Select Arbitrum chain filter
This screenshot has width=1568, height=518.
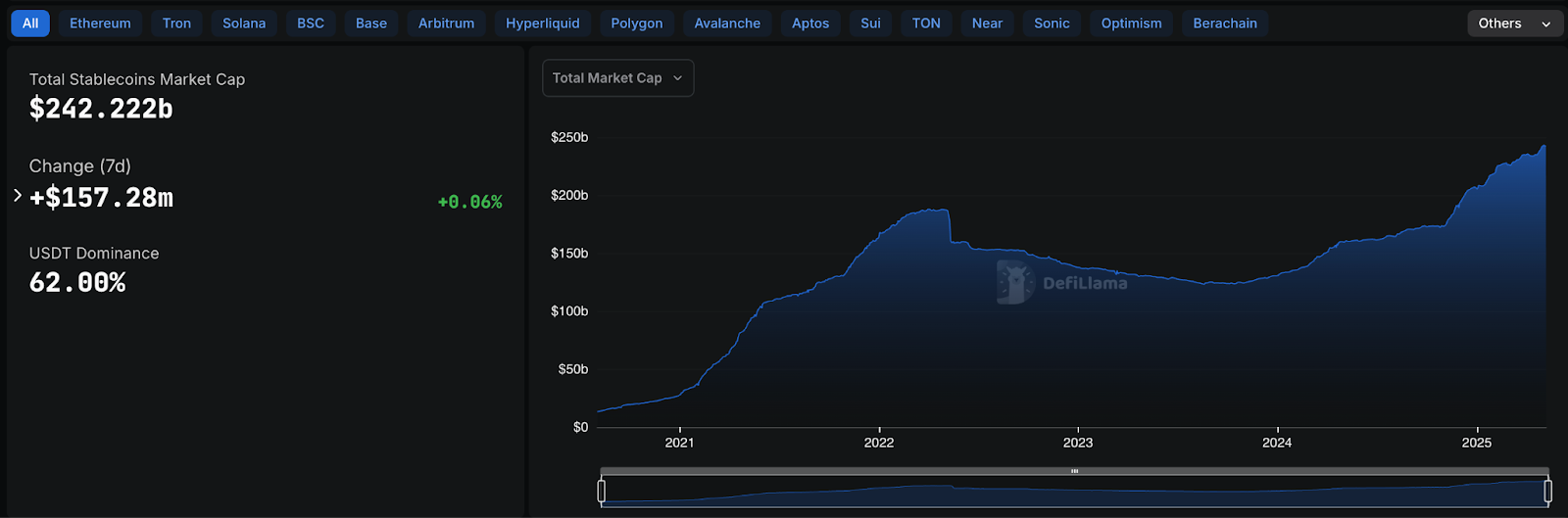[446, 24]
